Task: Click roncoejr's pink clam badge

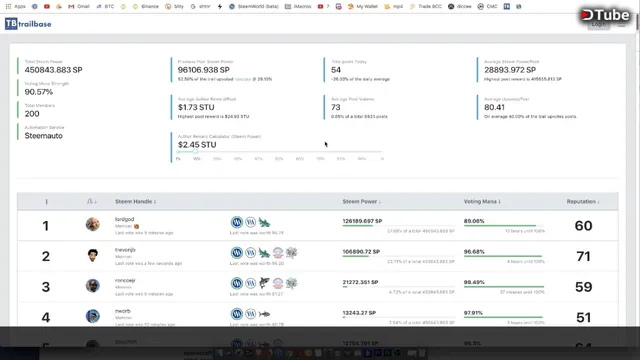Action: (278, 283)
